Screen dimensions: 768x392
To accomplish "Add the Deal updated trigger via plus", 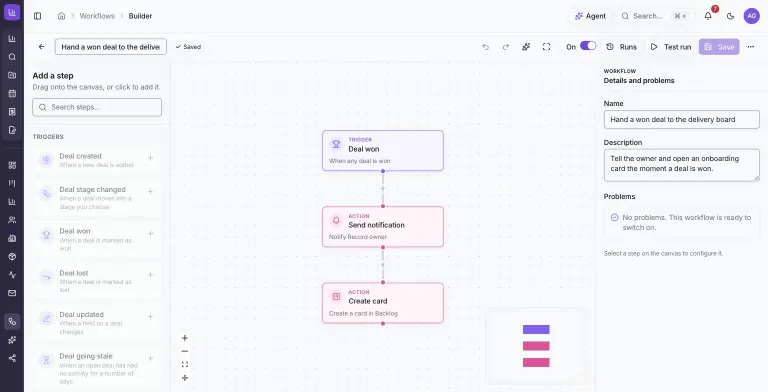I will coord(150,317).
